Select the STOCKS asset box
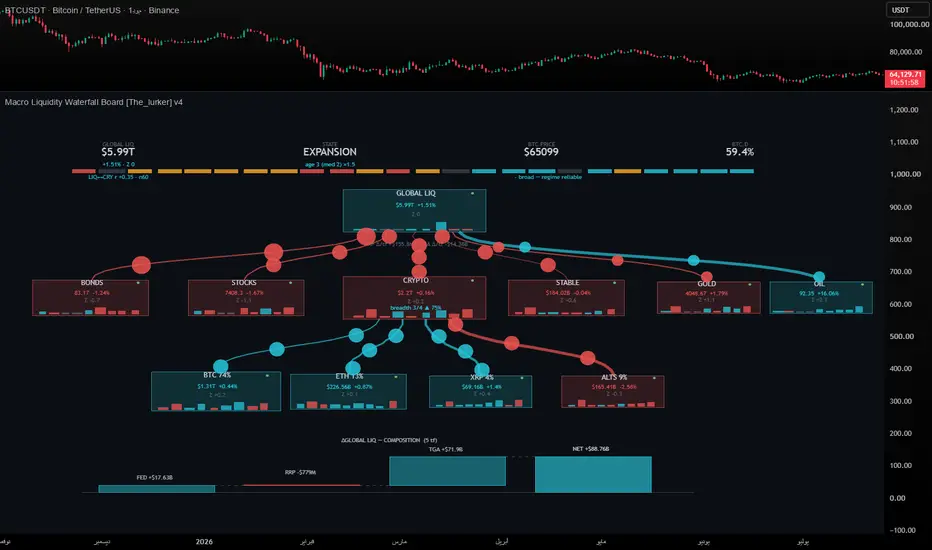Image resolution: width=932 pixels, height=550 pixels. [246, 297]
